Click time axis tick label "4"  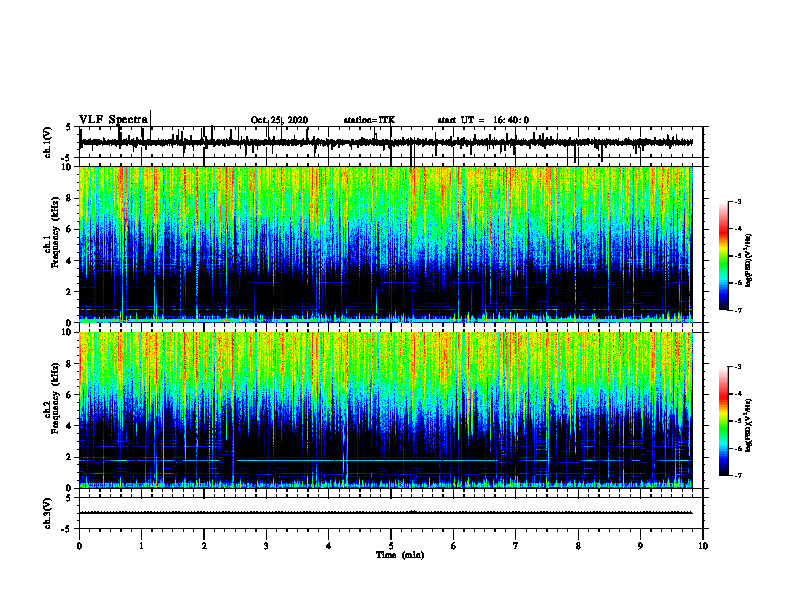(329, 546)
